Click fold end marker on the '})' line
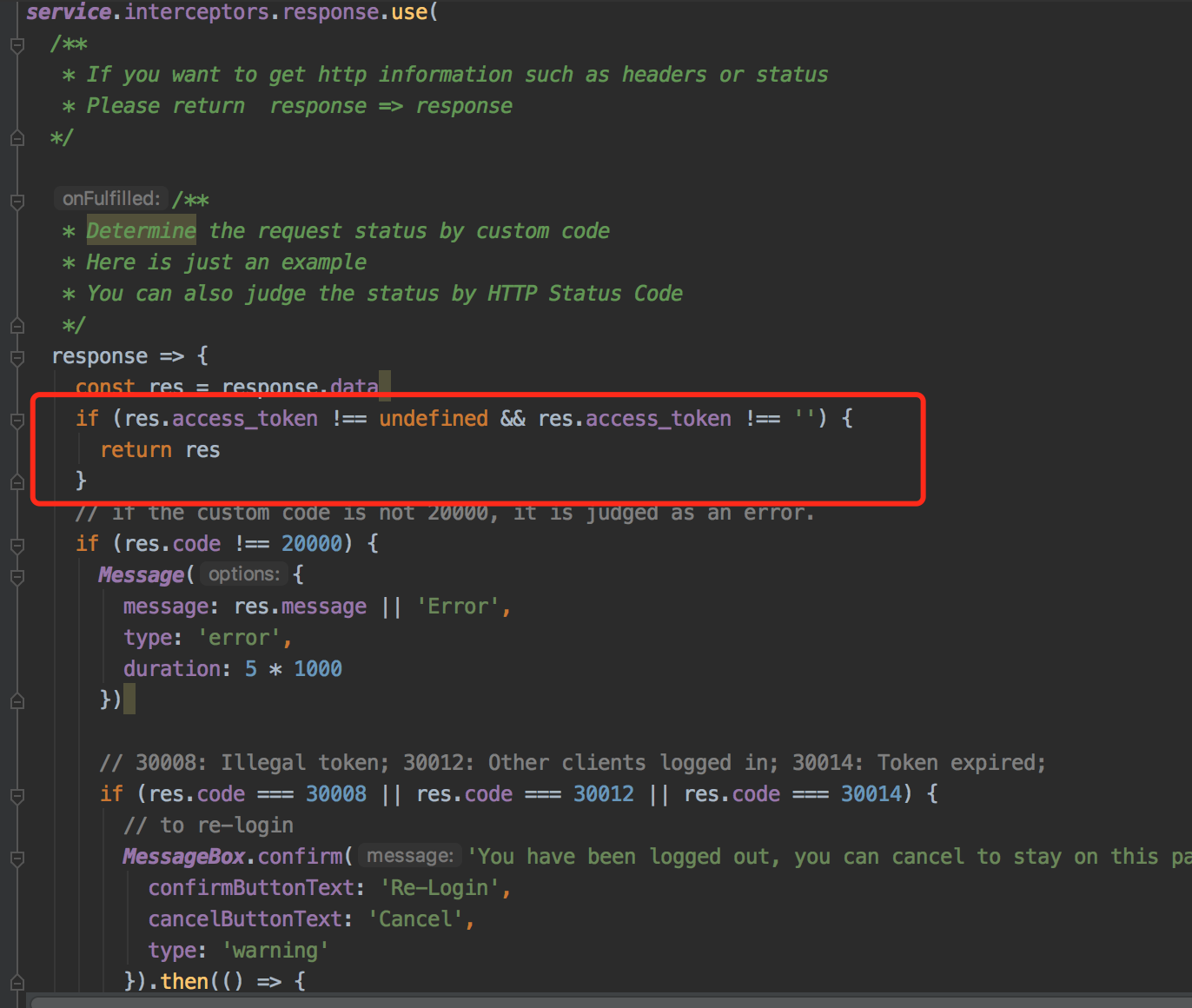 point(17,700)
